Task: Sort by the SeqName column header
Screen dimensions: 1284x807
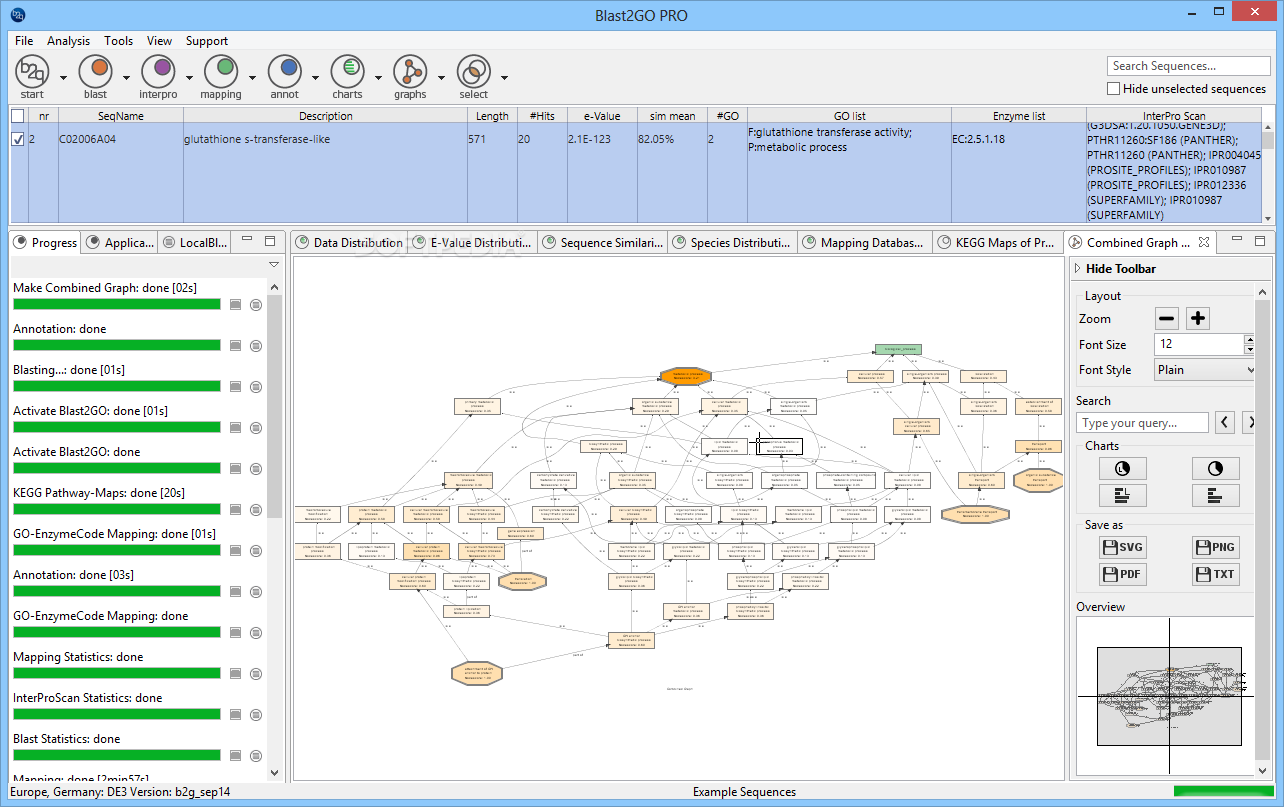Action: click(120, 116)
